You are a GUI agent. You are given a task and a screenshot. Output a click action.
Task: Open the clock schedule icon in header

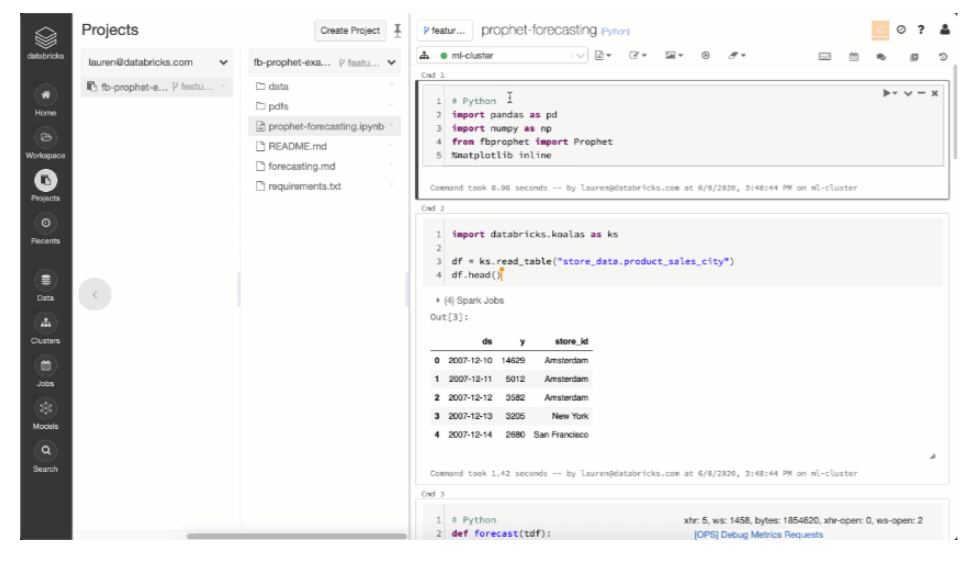tap(901, 30)
